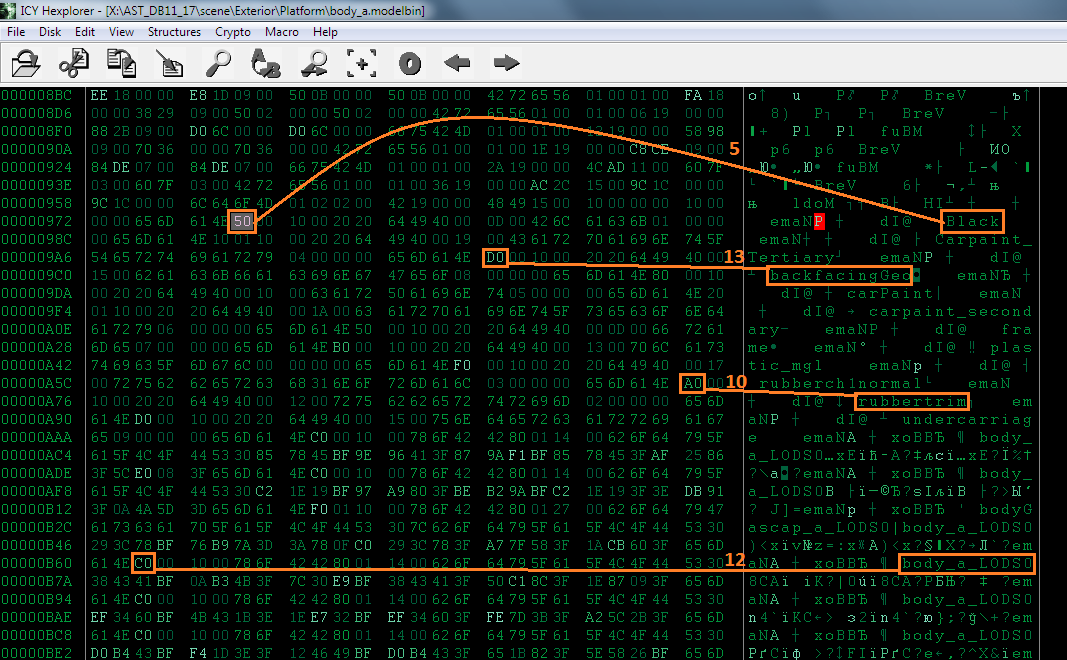This screenshot has height=660, width=1067.
Task: Open the Macro menu
Action: (x=282, y=32)
